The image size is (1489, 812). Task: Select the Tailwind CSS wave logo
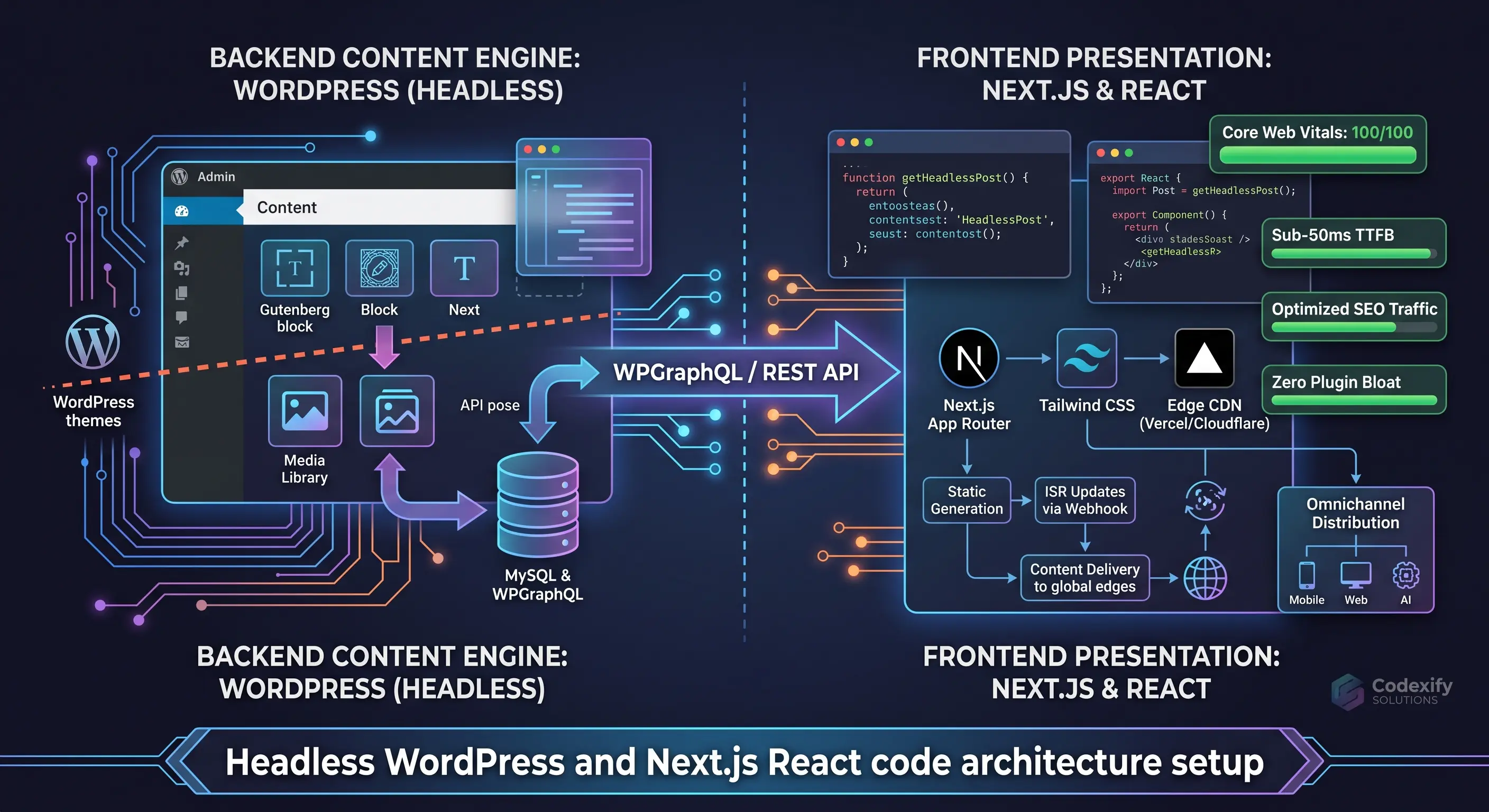pos(1087,358)
